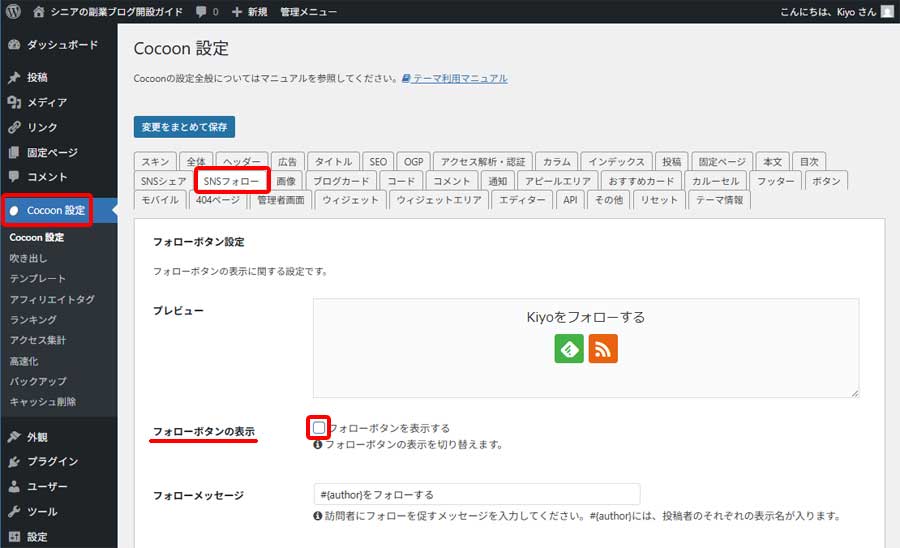900x548 pixels.
Task: Switch to the SNSフォロー tab
Action: [x=231, y=181]
